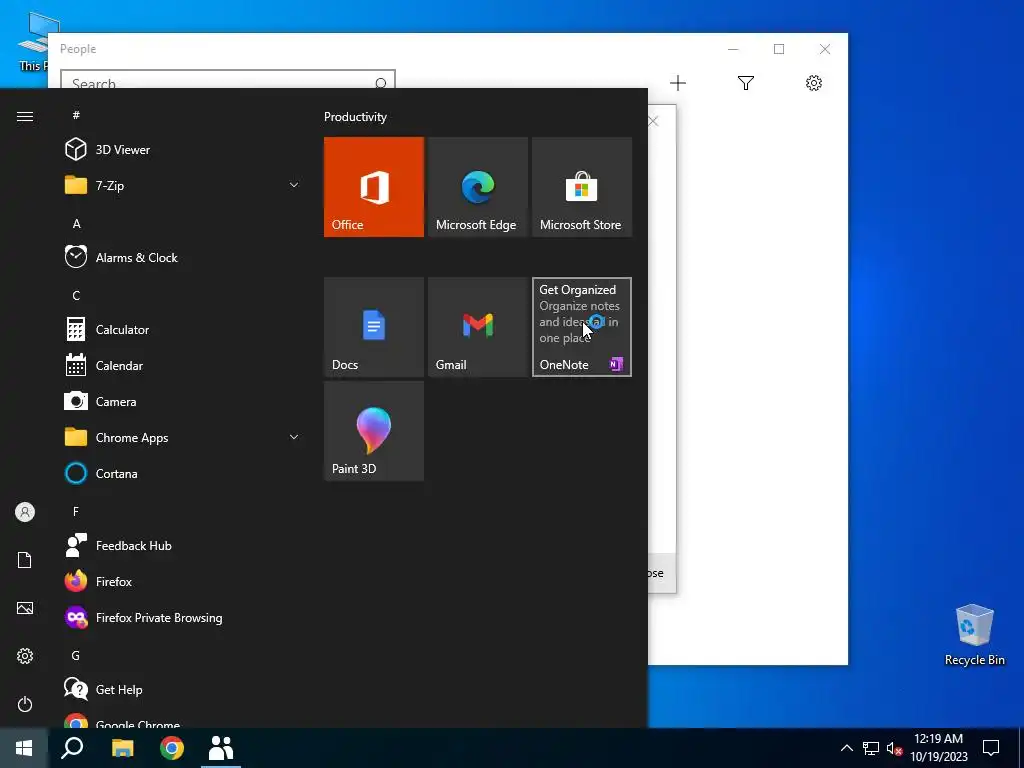Click the F letter header in app list

(76, 511)
